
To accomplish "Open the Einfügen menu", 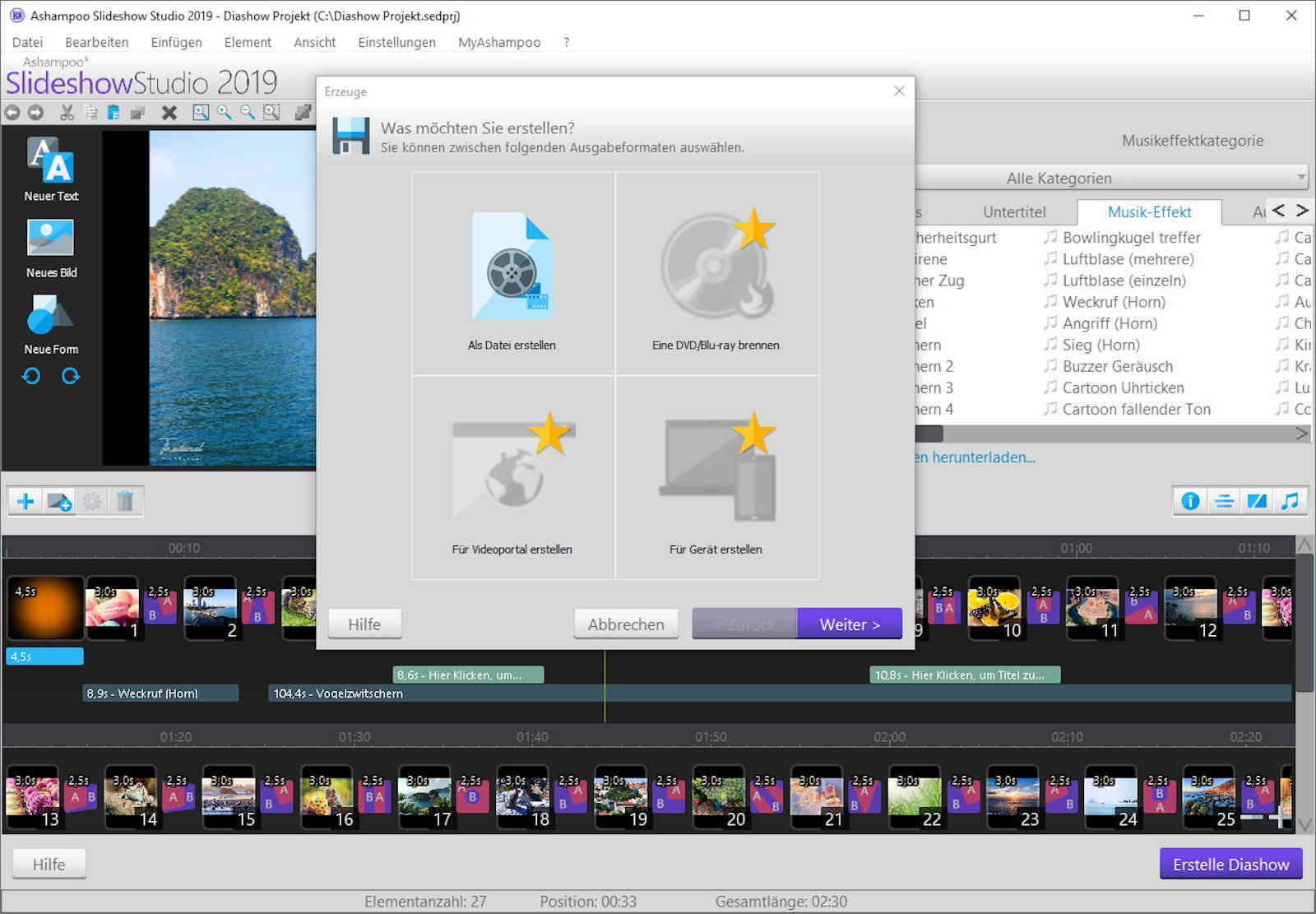I will point(176,42).
